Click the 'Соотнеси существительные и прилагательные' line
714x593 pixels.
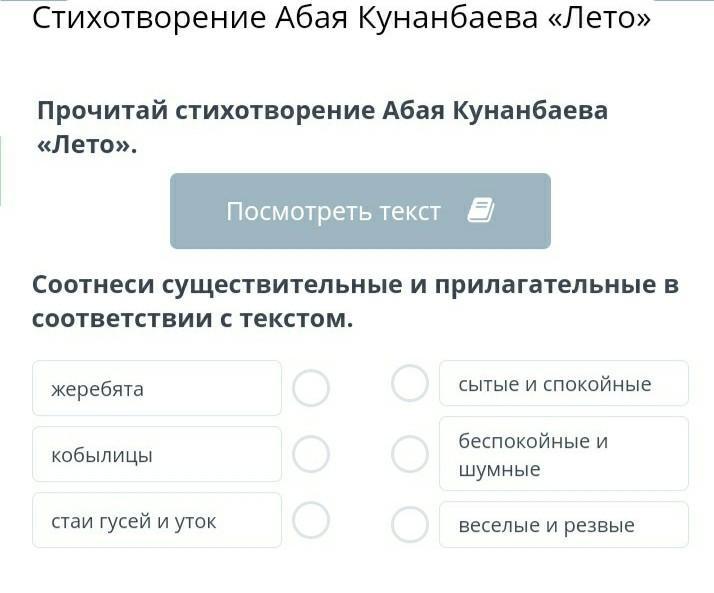(x=355, y=285)
